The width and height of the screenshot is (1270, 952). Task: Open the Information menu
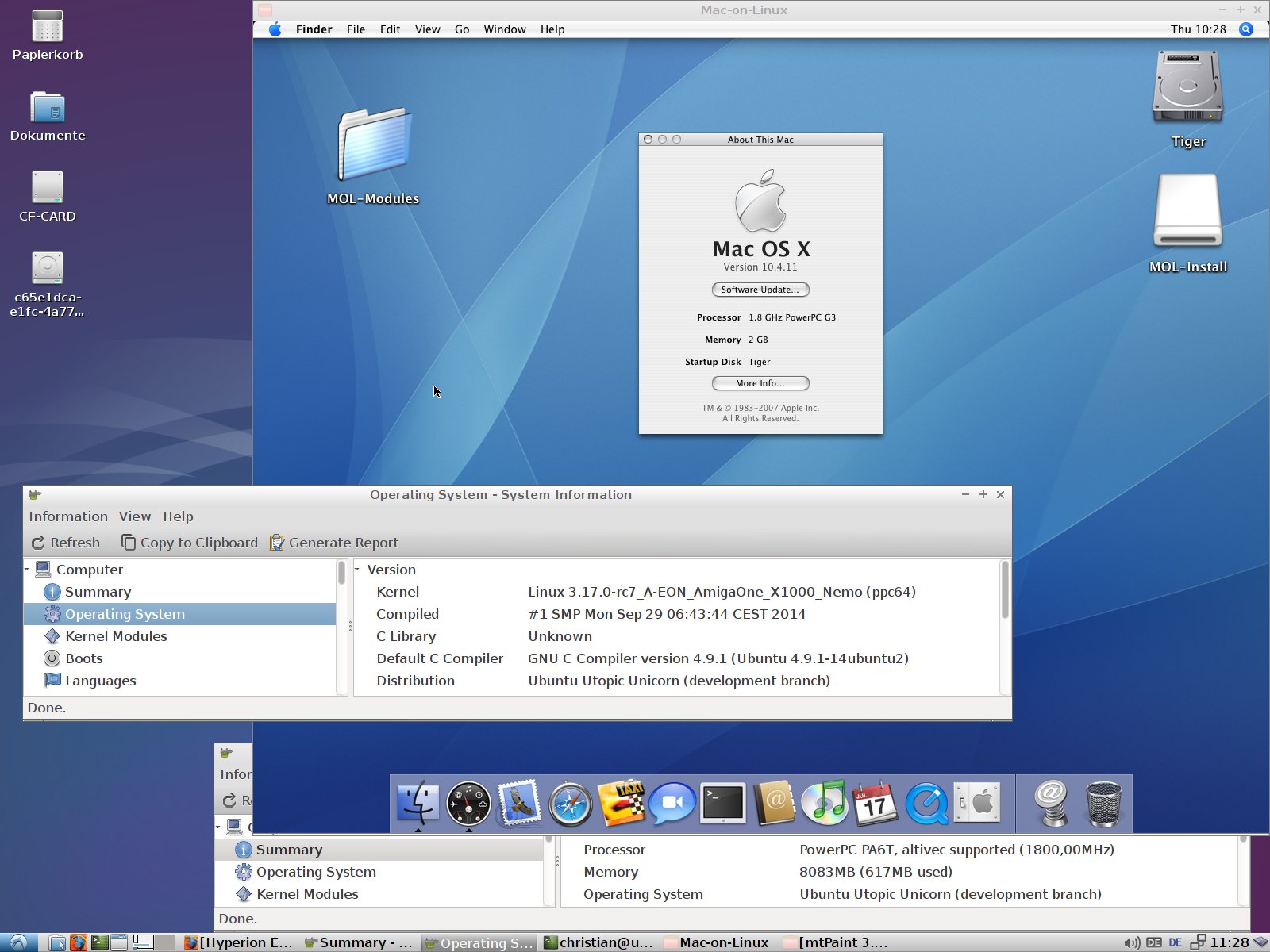pos(68,516)
